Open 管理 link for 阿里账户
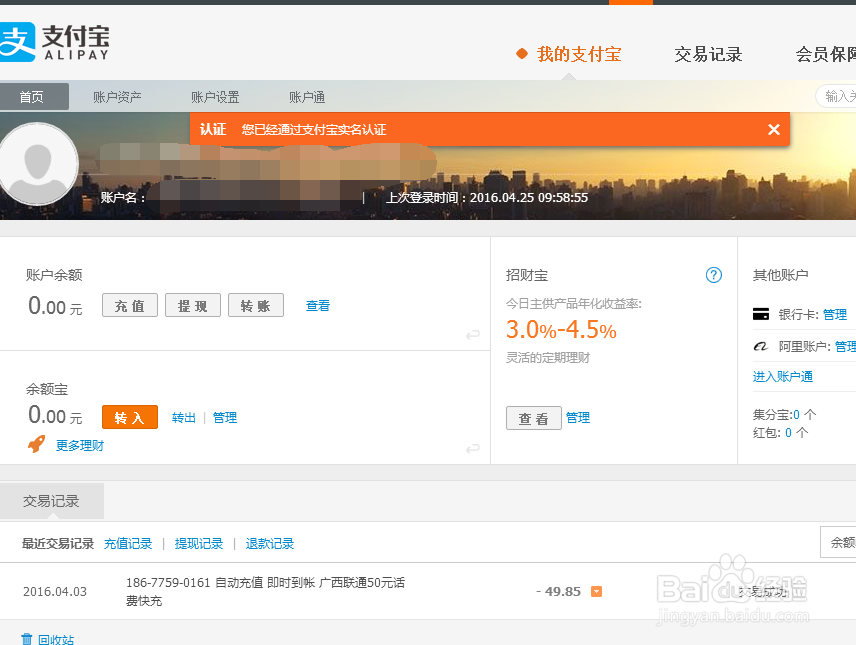Screen dimensions: 856x645 point(845,347)
